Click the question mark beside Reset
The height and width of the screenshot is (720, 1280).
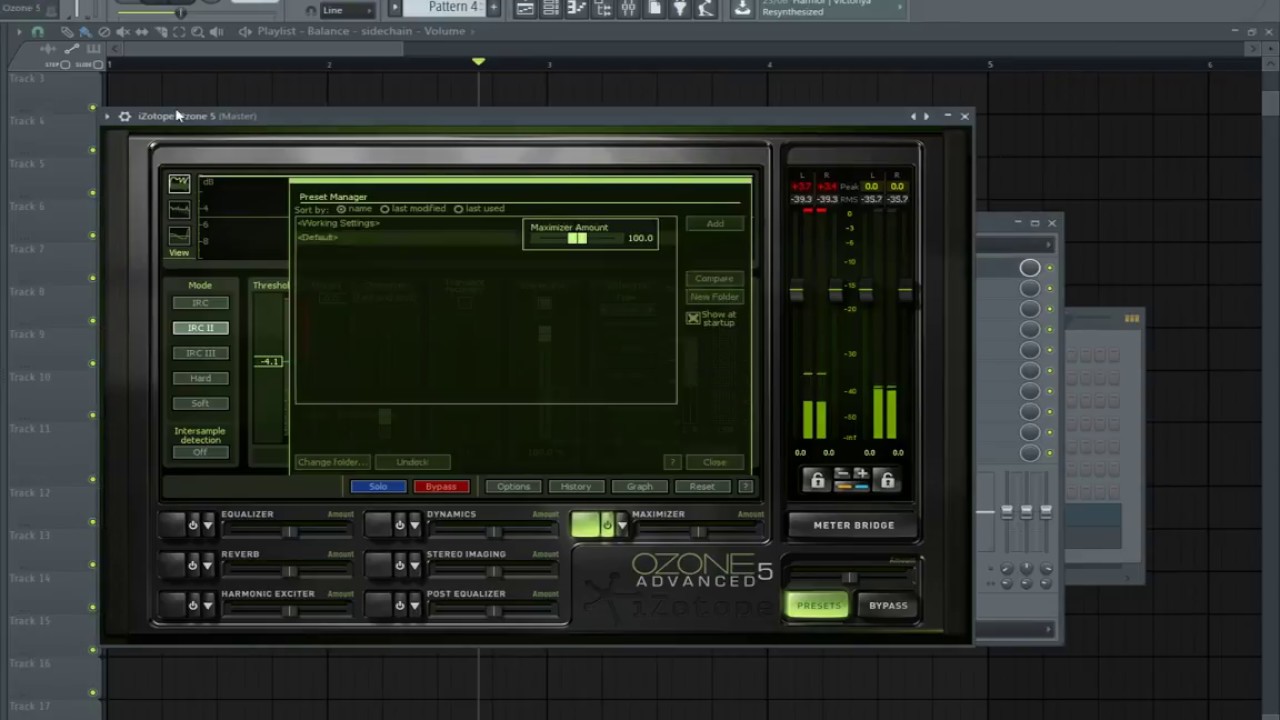(745, 486)
